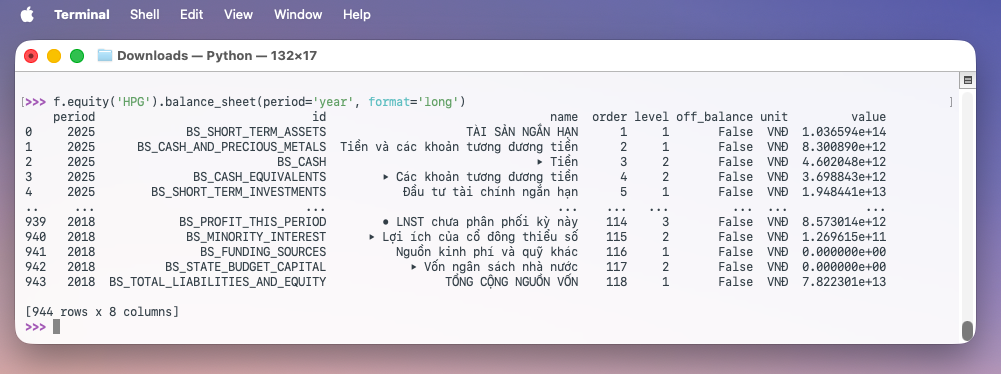Click the 'order' column header
Image resolution: width=1001 pixels, height=374 pixels.
pos(609,117)
